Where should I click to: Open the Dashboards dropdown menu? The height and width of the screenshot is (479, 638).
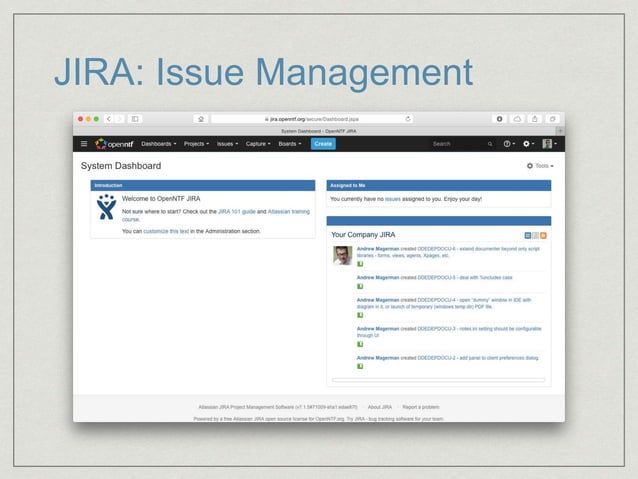(159, 144)
